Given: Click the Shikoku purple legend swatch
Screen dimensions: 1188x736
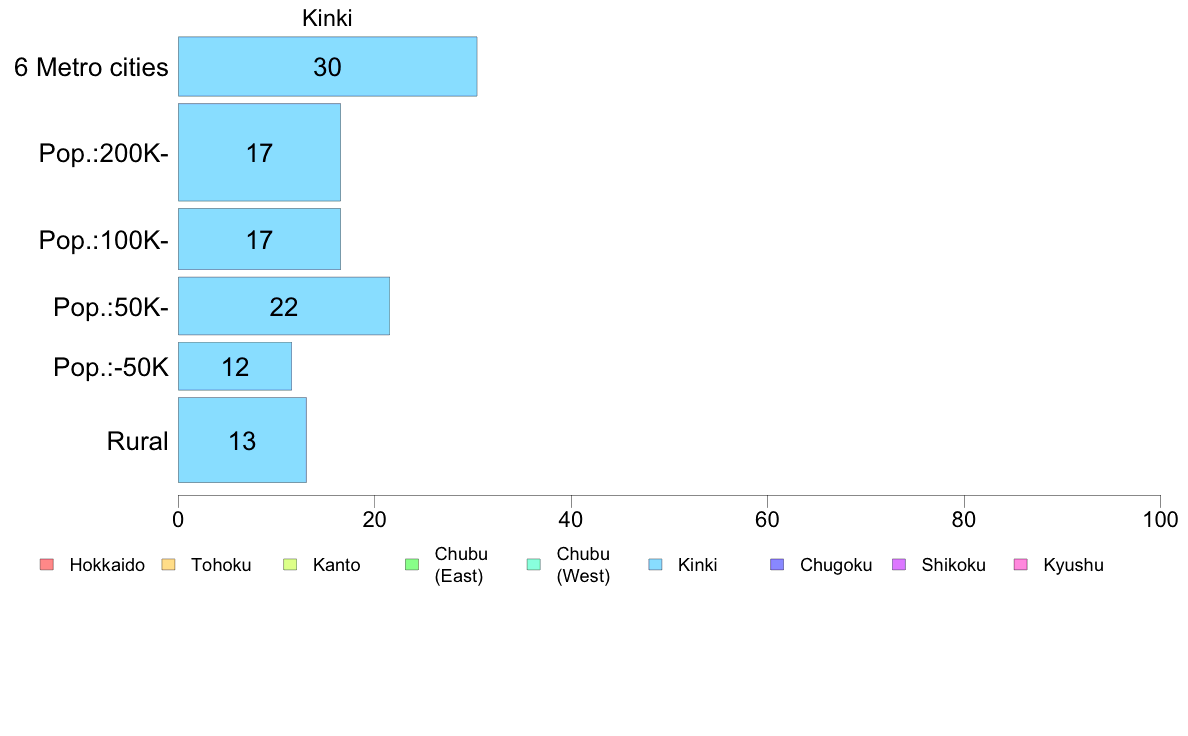Looking at the screenshot, I should (899, 565).
